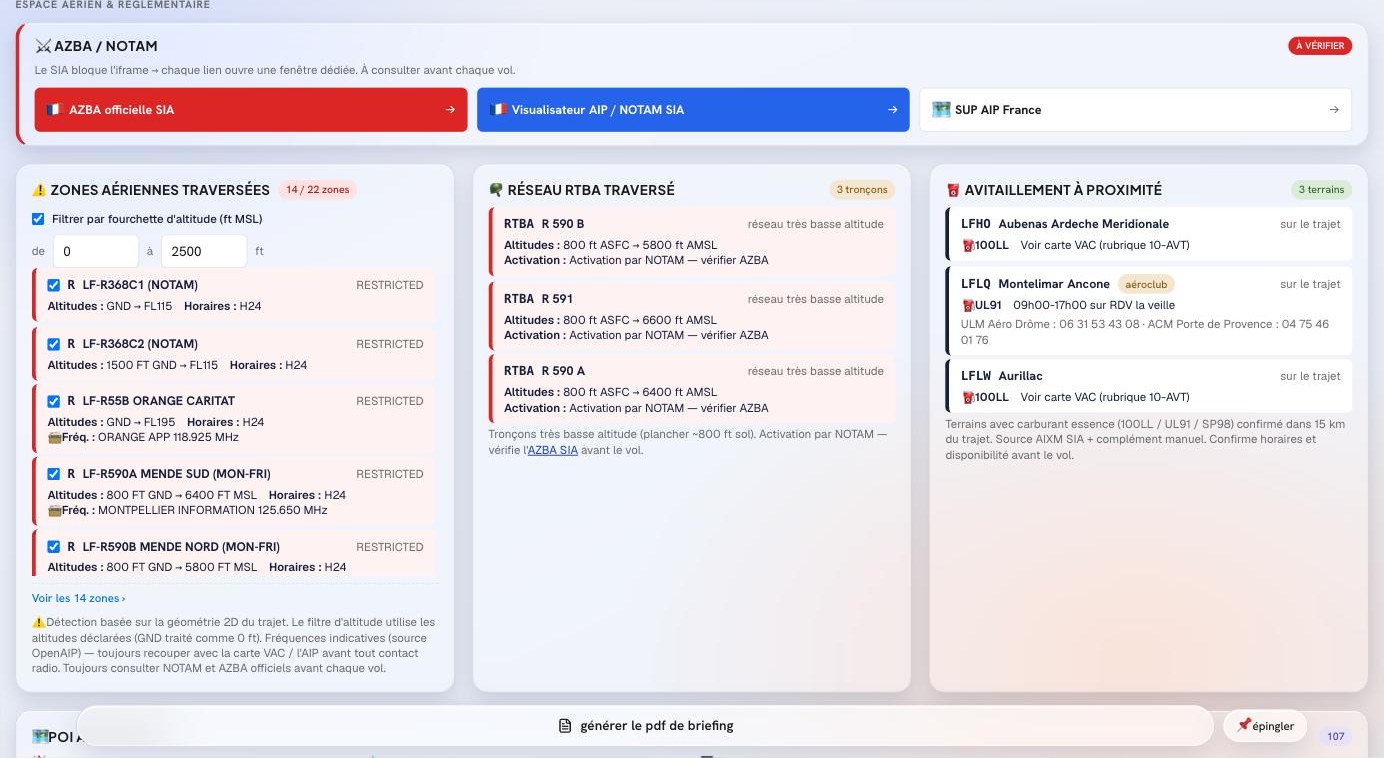Click the arrow on SUP AIP France

pos(1334,110)
